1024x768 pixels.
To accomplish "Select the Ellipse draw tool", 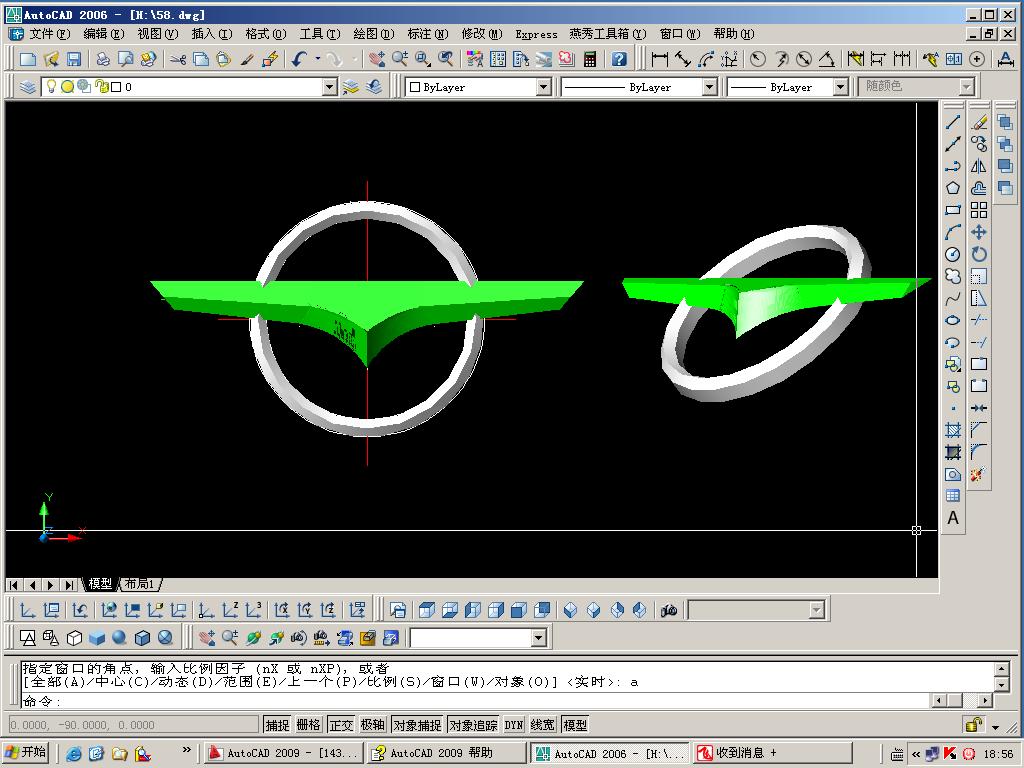I will click(x=953, y=320).
